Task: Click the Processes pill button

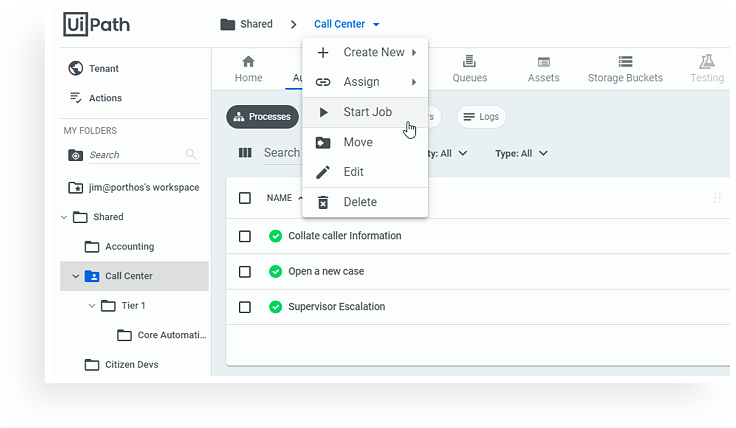Action: coord(262,117)
